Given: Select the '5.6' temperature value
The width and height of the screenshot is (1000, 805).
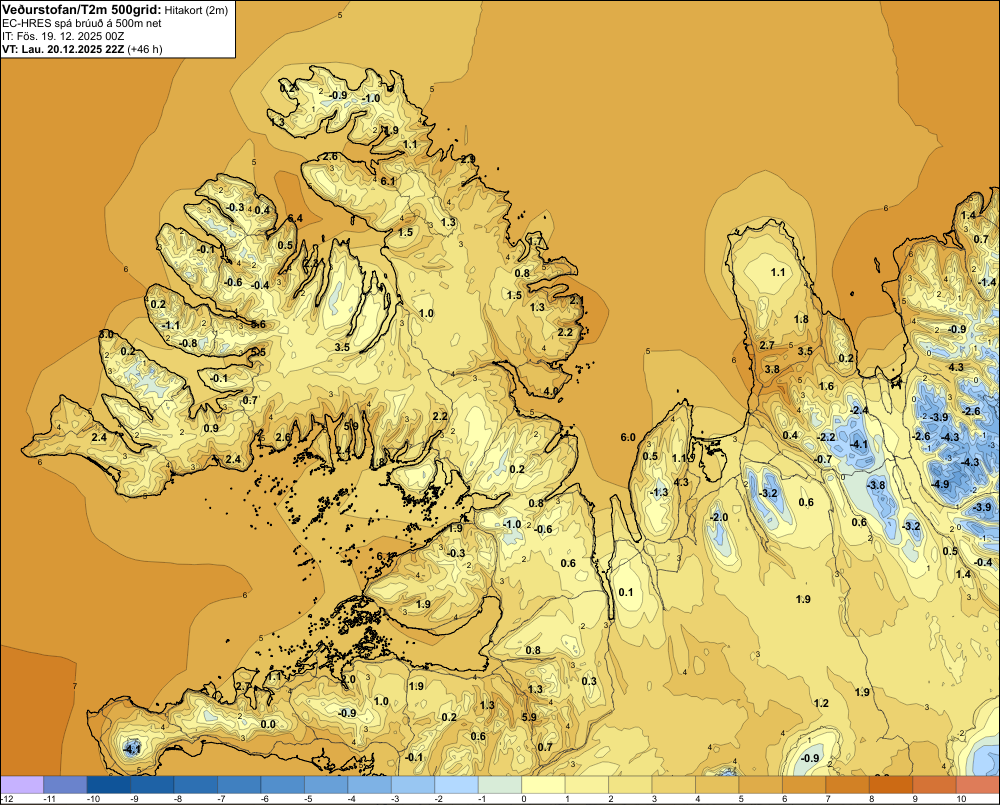Looking at the screenshot, I should (258, 325).
